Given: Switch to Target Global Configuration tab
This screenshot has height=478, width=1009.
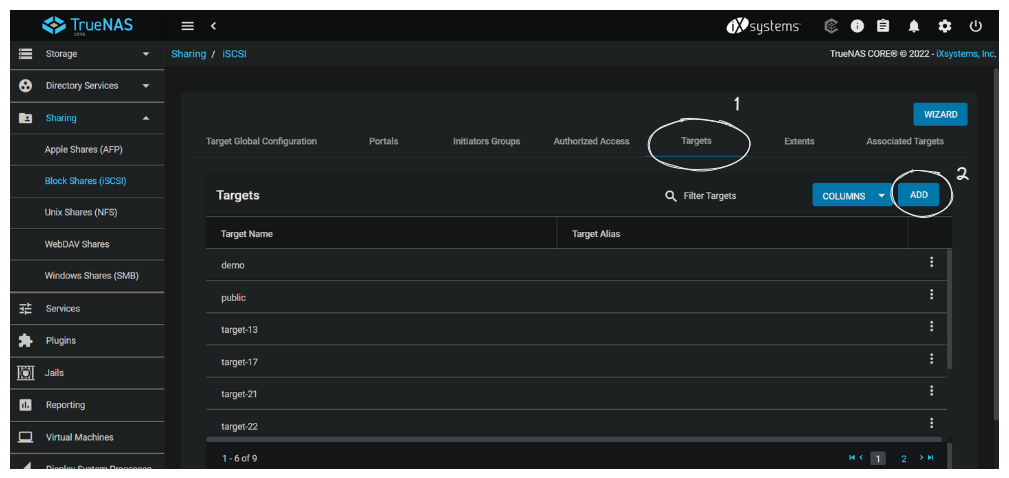Looking at the screenshot, I should click(261, 142).
